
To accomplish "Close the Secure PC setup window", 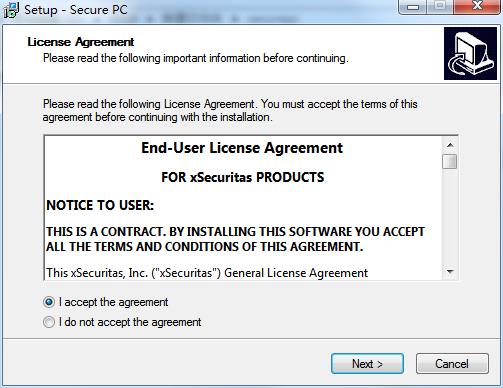I will (477, 7).
